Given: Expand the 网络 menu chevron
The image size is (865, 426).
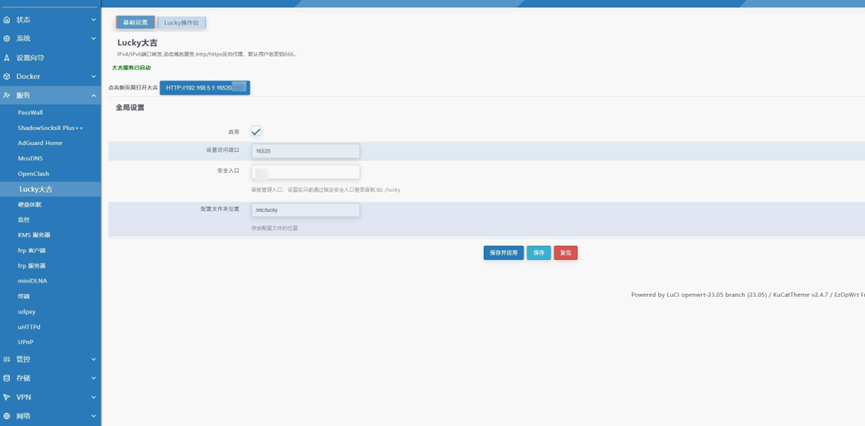Looking at the screenshot, I should [x=93, y=416].
